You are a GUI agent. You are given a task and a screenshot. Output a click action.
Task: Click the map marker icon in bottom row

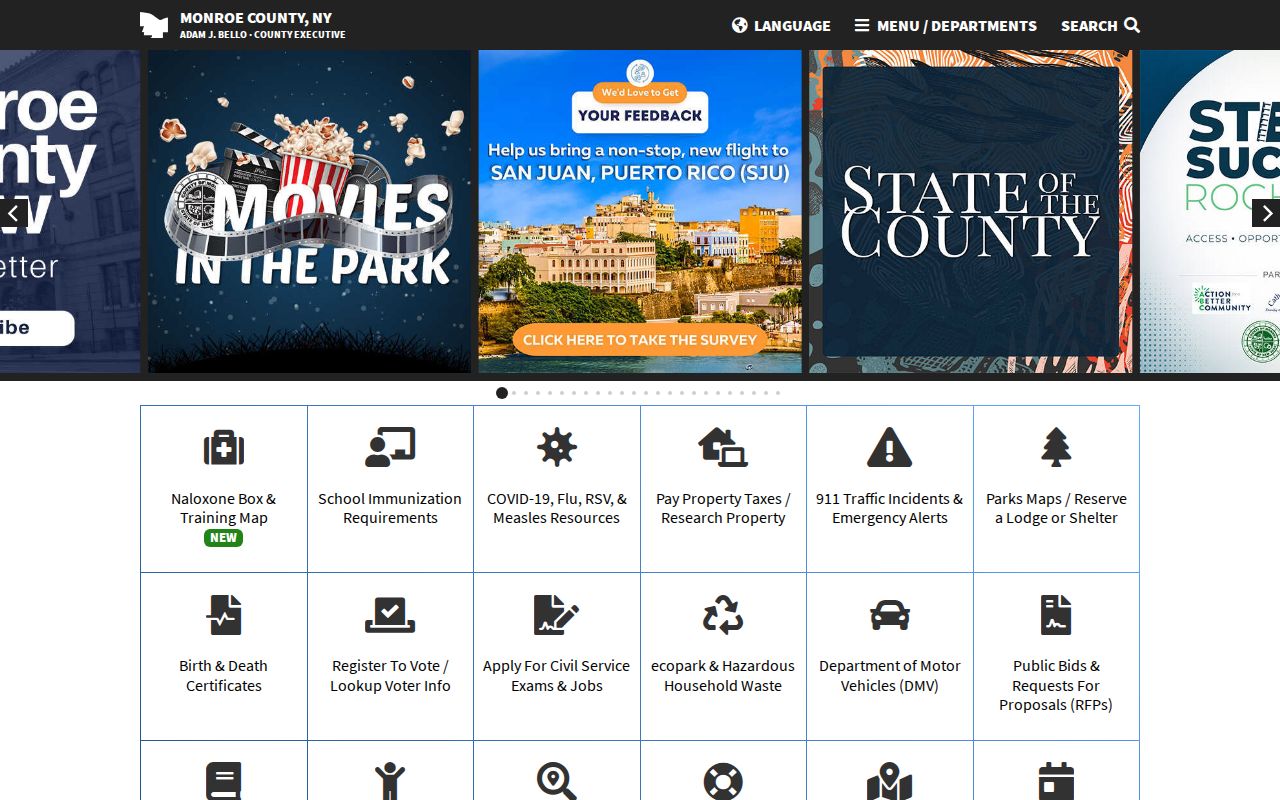(890, 781)
